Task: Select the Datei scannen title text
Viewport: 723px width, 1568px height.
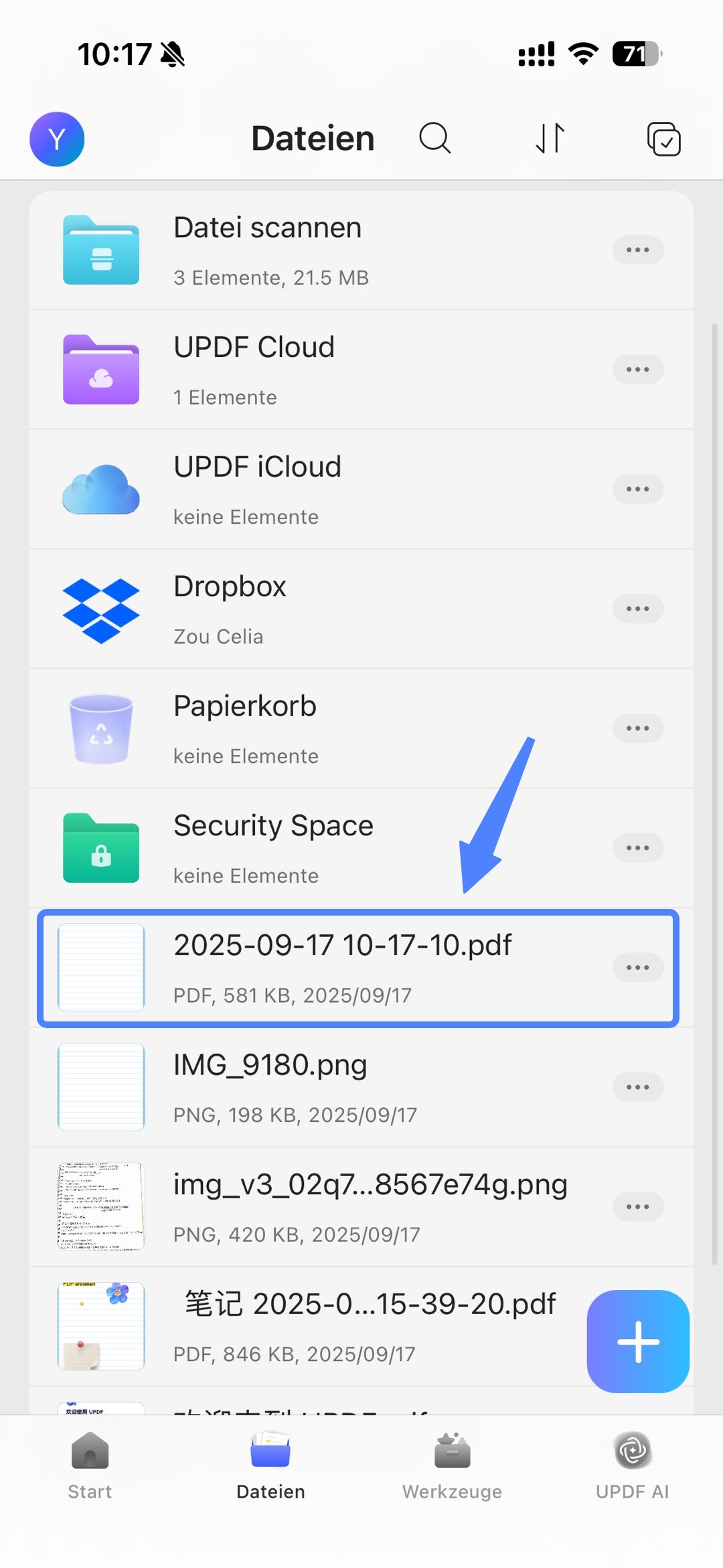Action: 267,228
